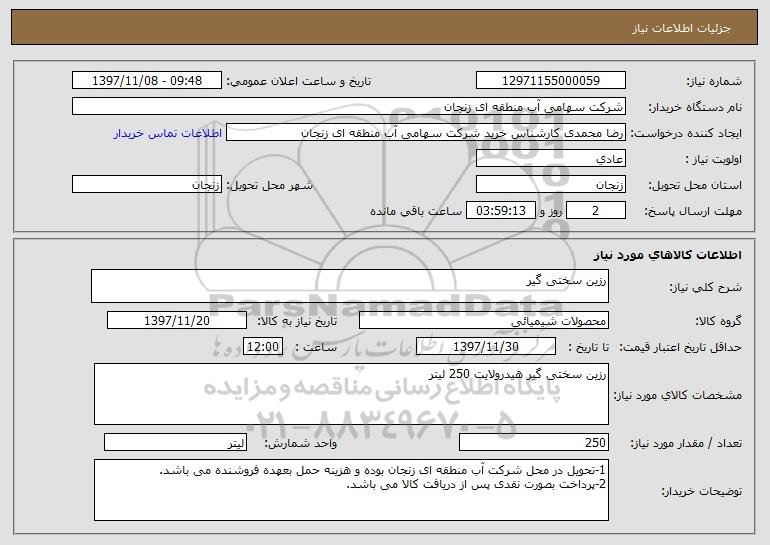Viewport: 770px width, 545px height.
Task: Select the label گروه کالا
Action: tap(718, 322)
